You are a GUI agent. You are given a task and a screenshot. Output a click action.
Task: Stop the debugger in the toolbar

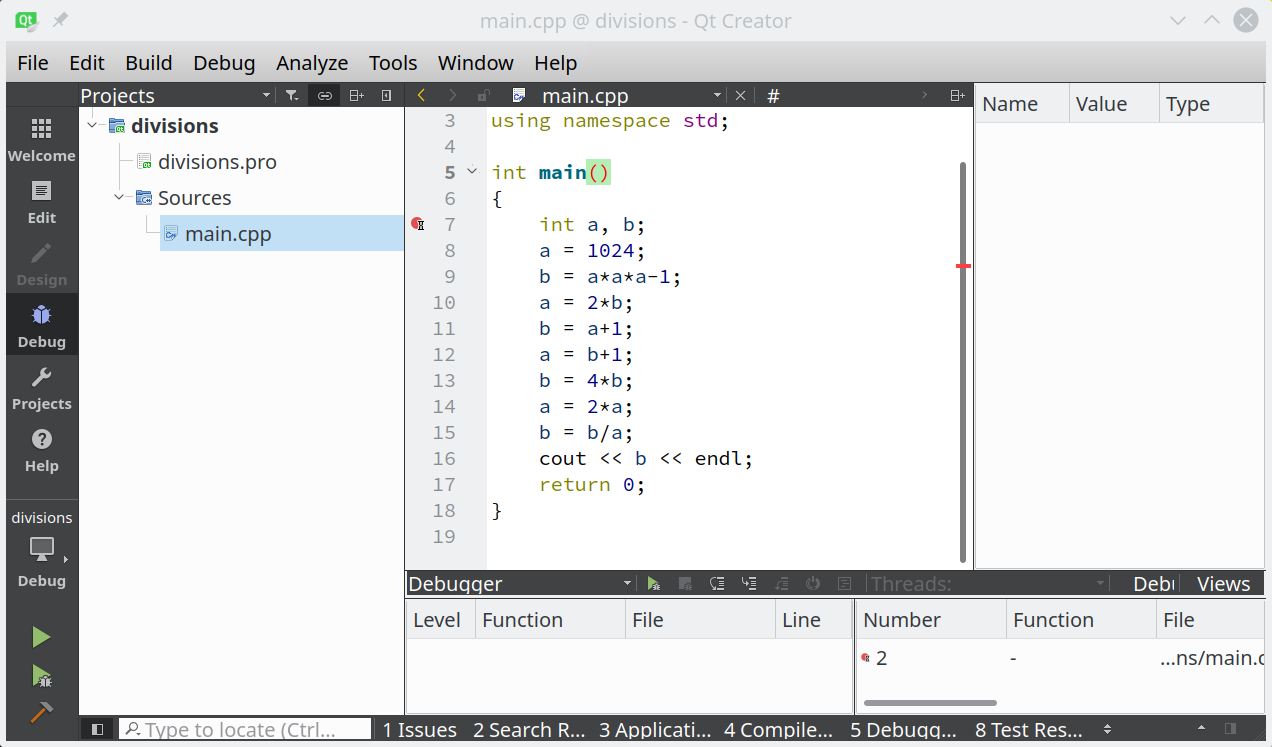click(686, 584)
